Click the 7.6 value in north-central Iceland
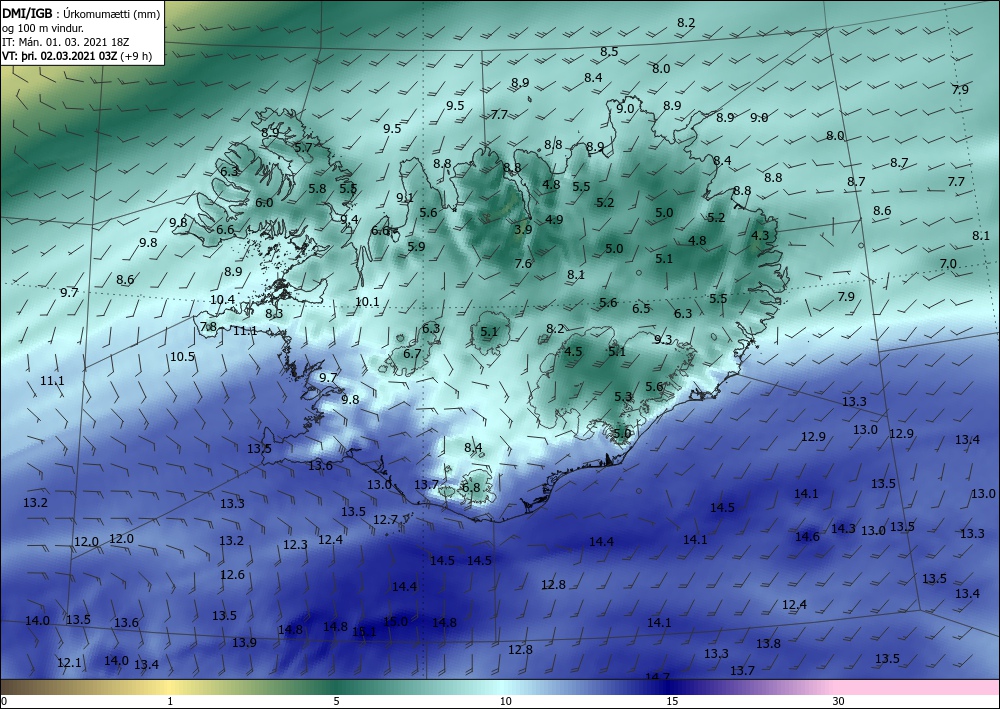This screenshot has height=709, width=1000. (523, 263)
